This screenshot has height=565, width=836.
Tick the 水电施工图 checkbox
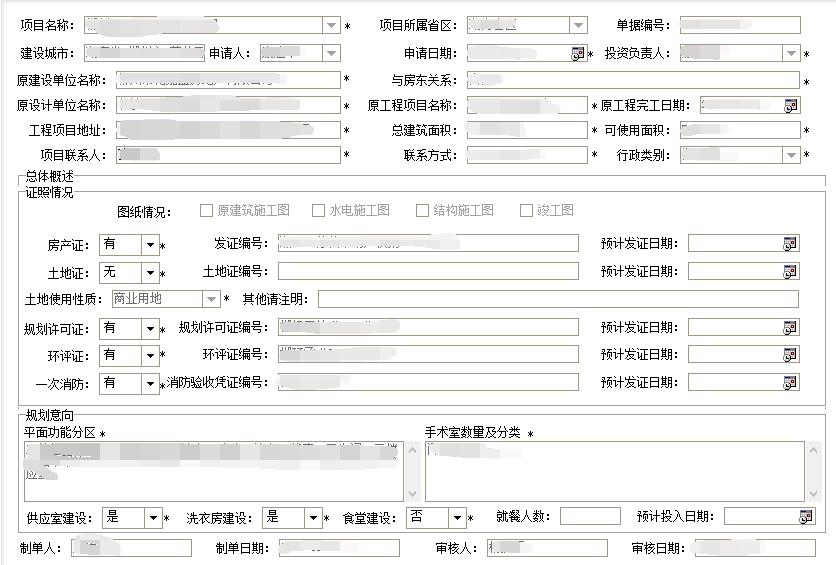click(x=320, y=211)
